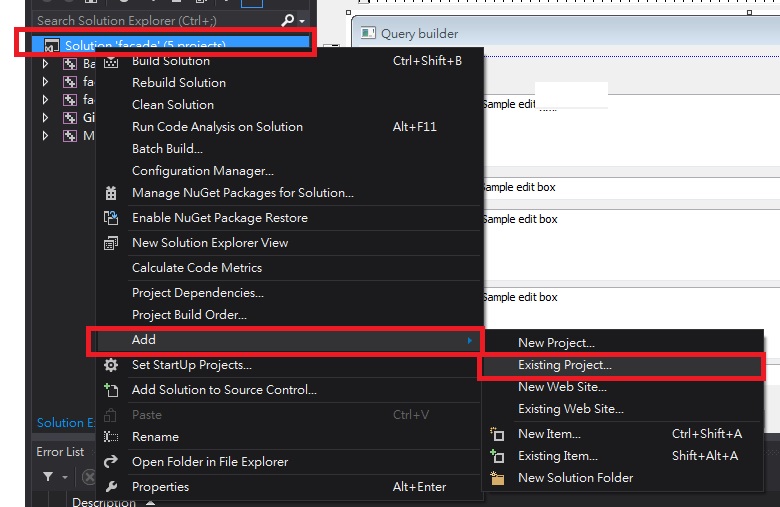
Task: Expand the 'M' project node
Action: tap(45, 135)
